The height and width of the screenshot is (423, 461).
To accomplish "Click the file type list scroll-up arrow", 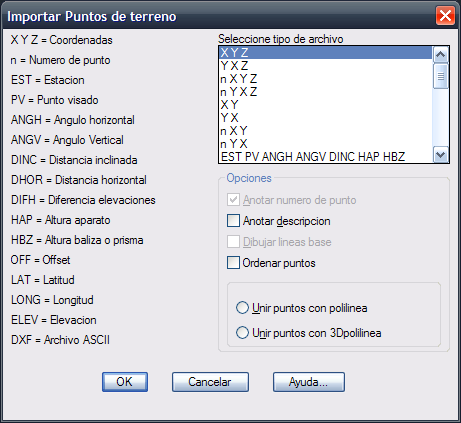I will pyautogui.click(x=441, y=55).
